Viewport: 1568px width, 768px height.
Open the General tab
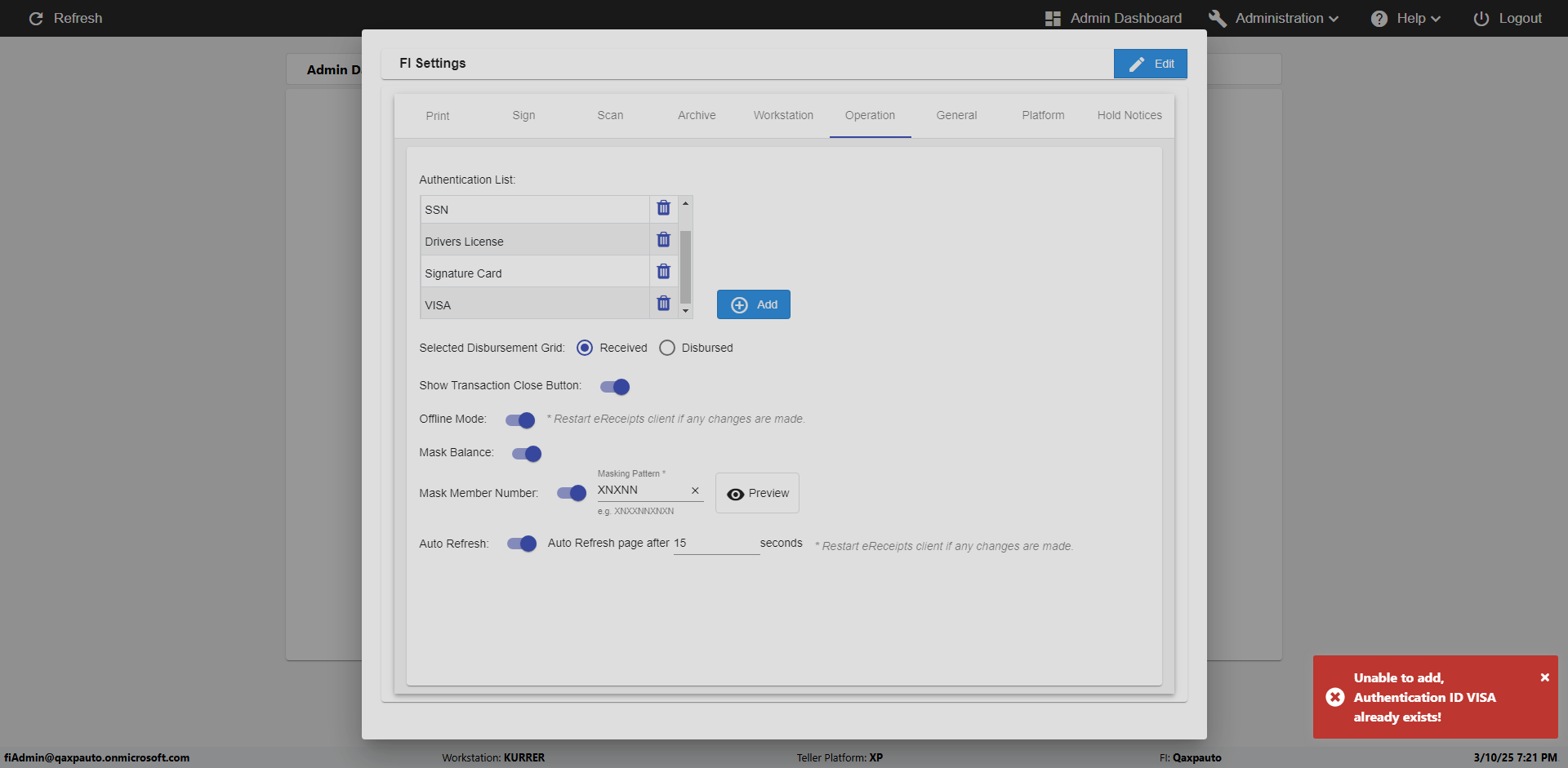[x=956, y=116]
